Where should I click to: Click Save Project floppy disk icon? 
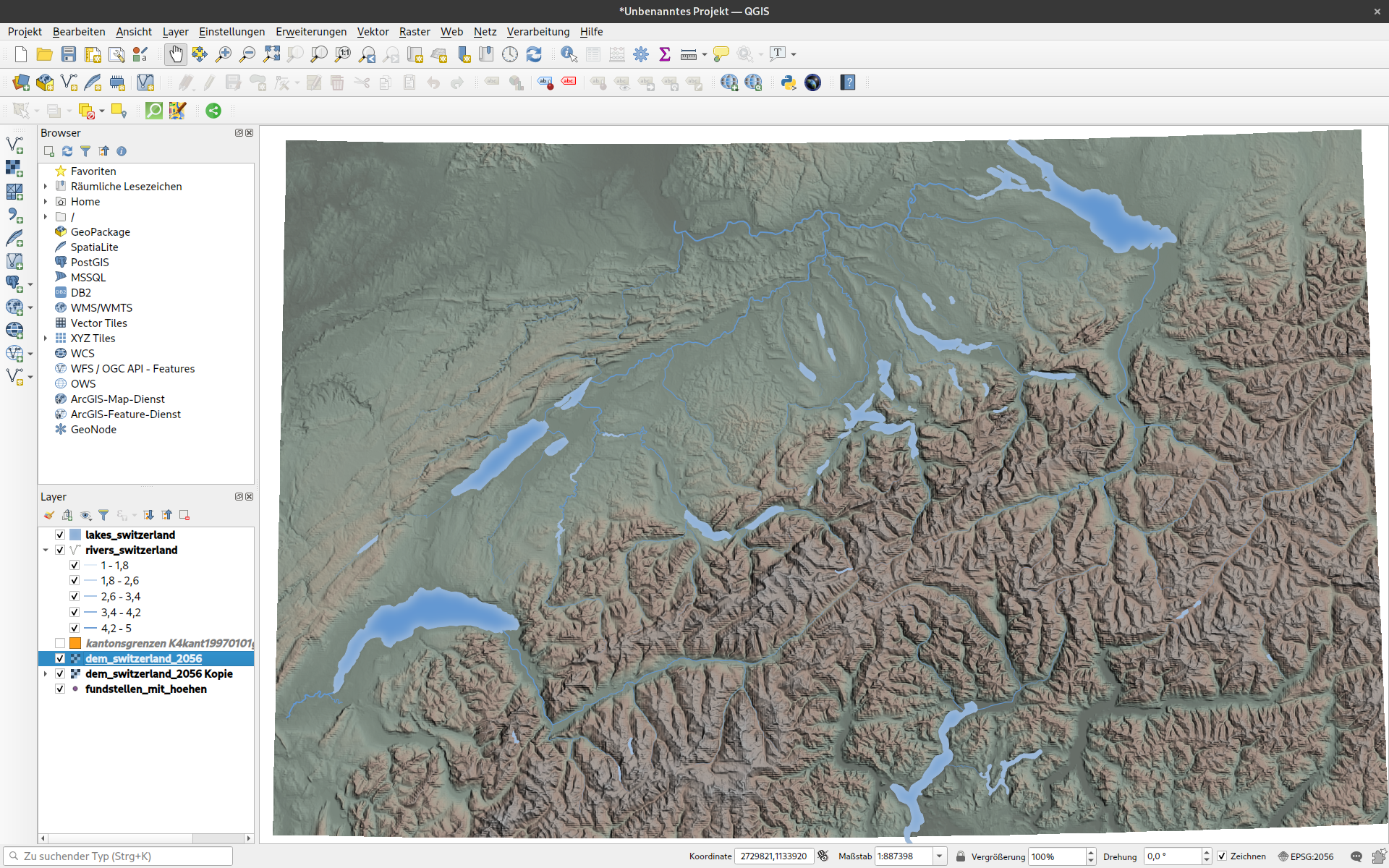coord(69,54)
